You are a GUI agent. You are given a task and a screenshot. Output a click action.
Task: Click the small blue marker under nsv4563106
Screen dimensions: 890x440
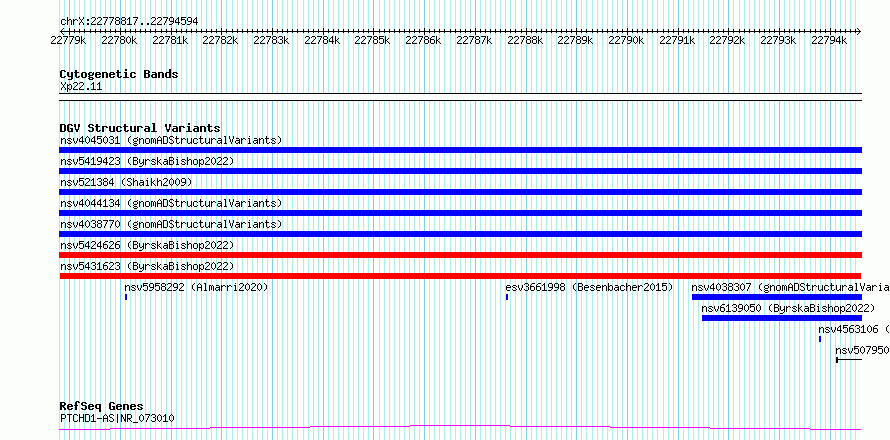coord(820,339)
